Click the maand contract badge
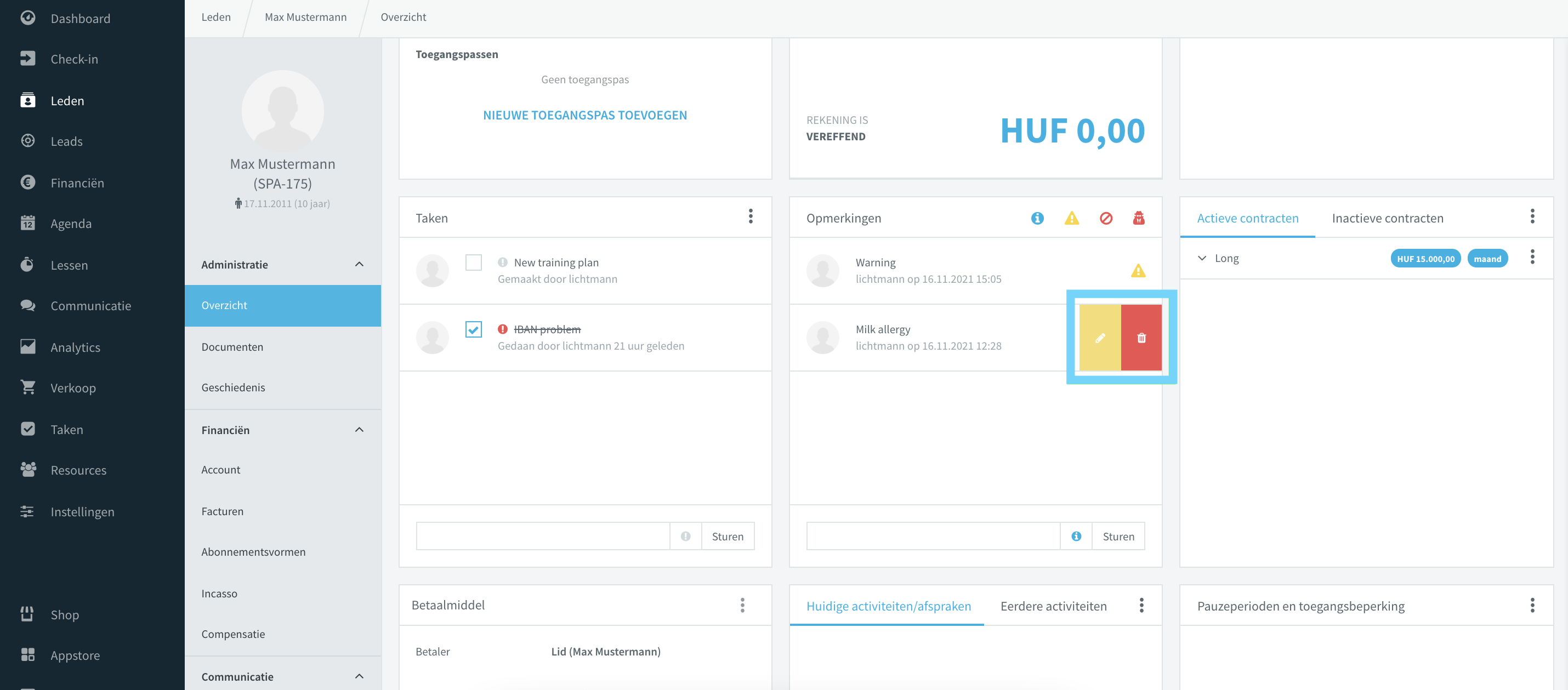1568x690 pixels. point(1487,259)
